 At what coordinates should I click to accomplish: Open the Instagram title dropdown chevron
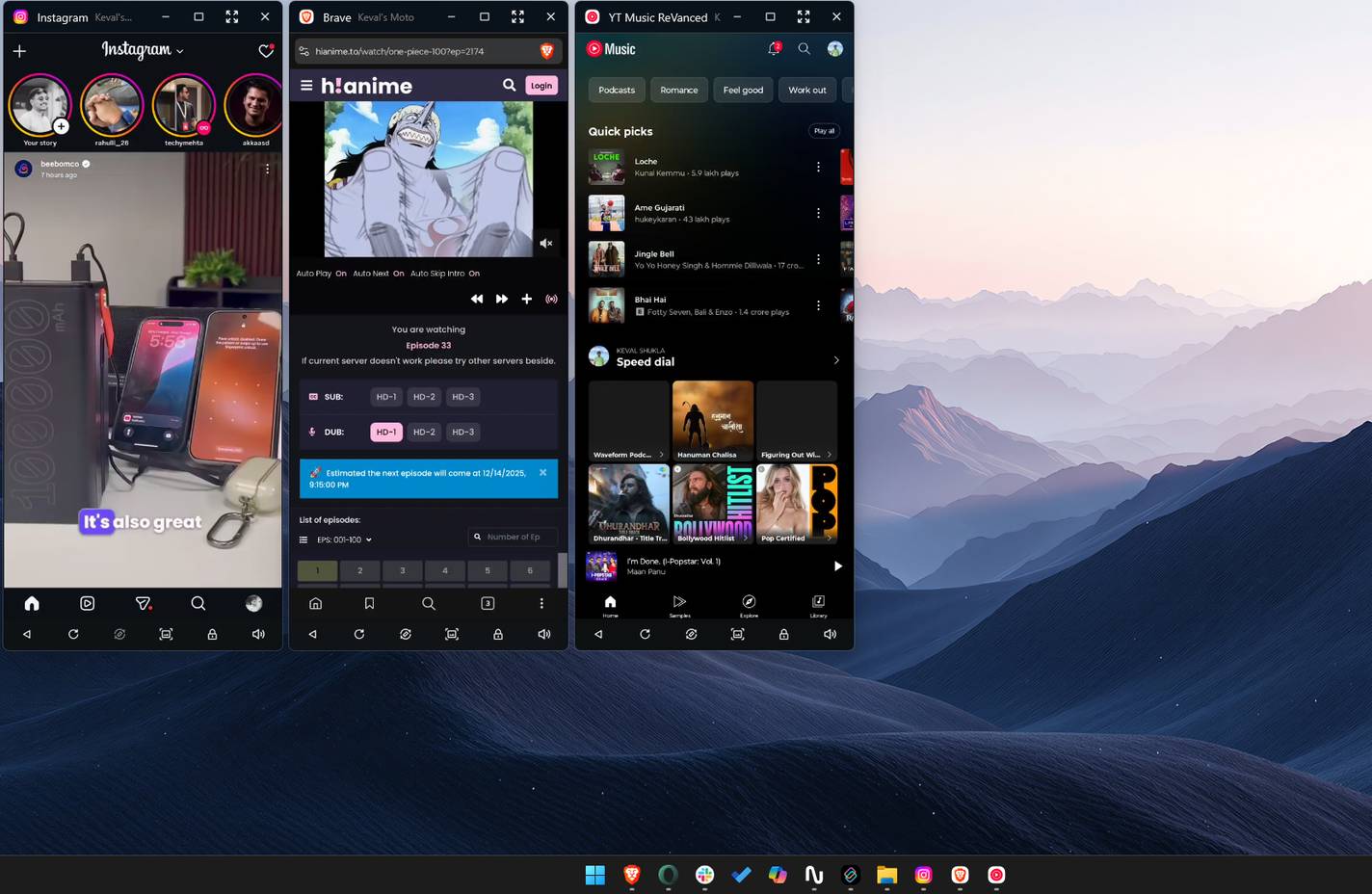[179, 50]
